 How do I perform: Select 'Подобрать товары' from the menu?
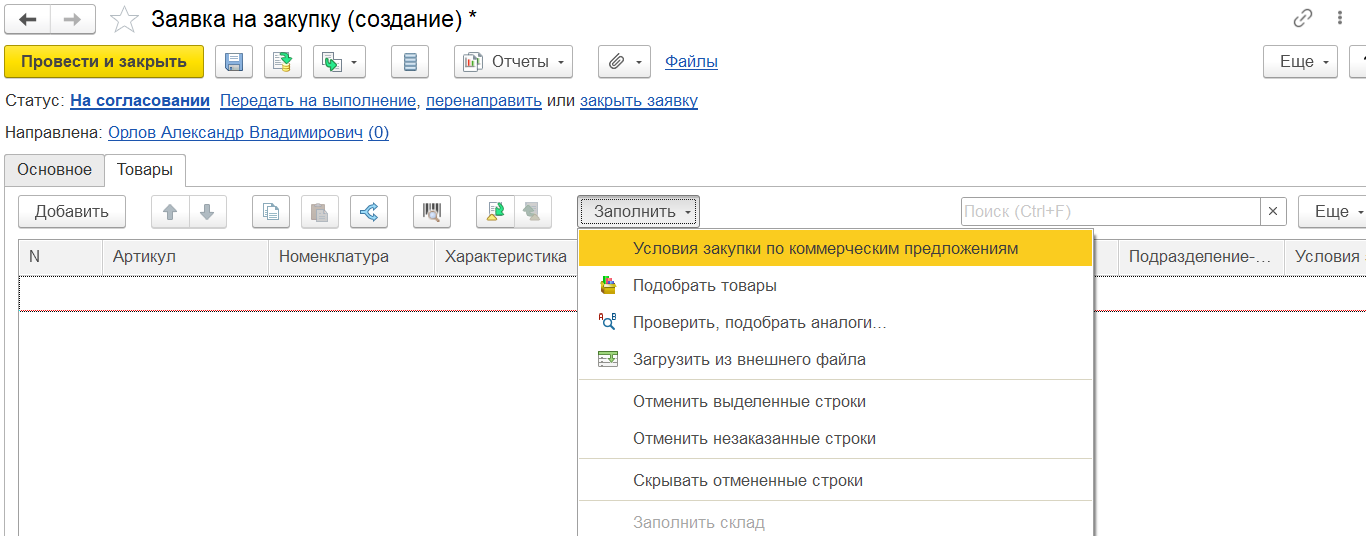click(x=704, y=285)
